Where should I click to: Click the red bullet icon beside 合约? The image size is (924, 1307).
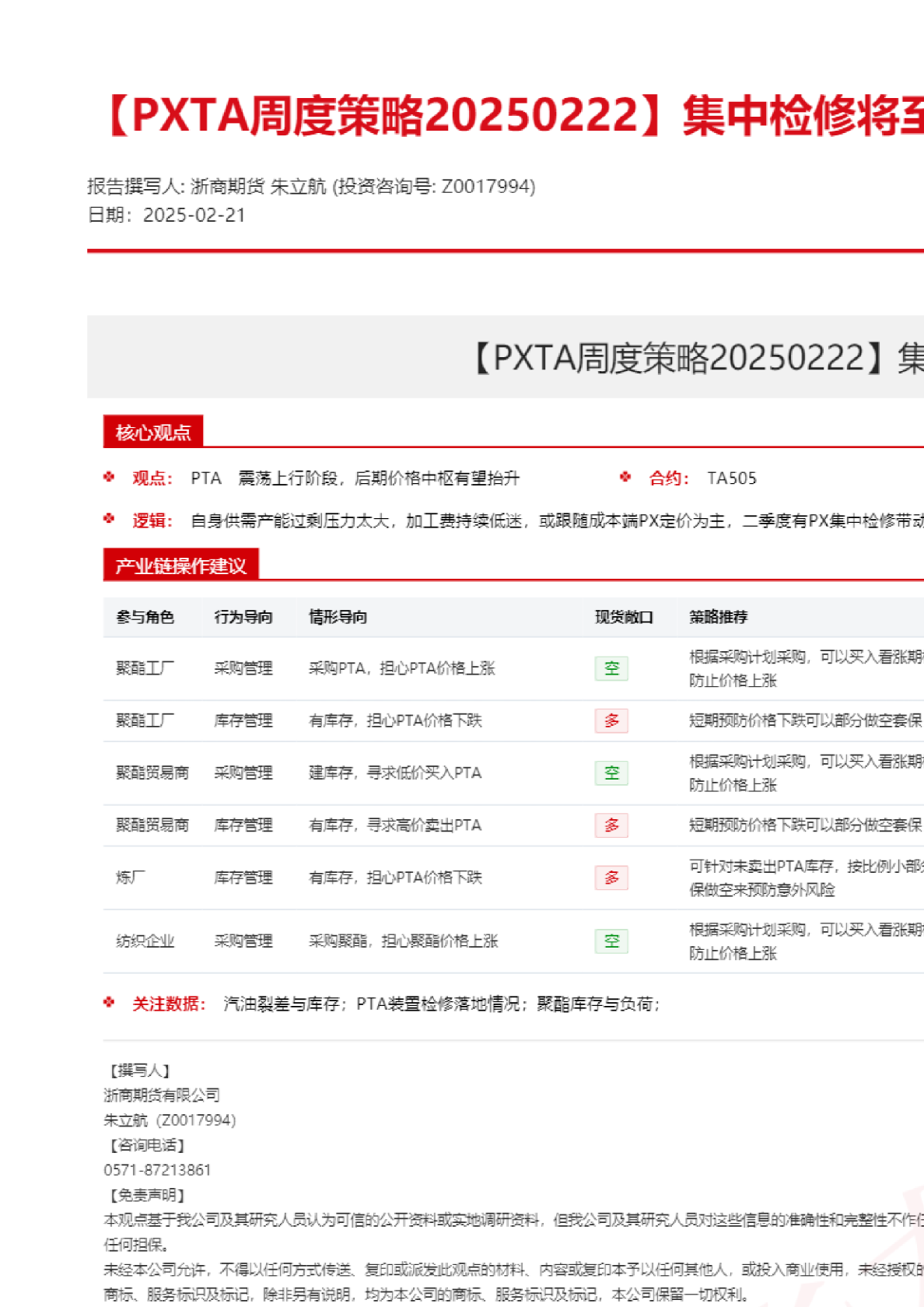[625, 477]
